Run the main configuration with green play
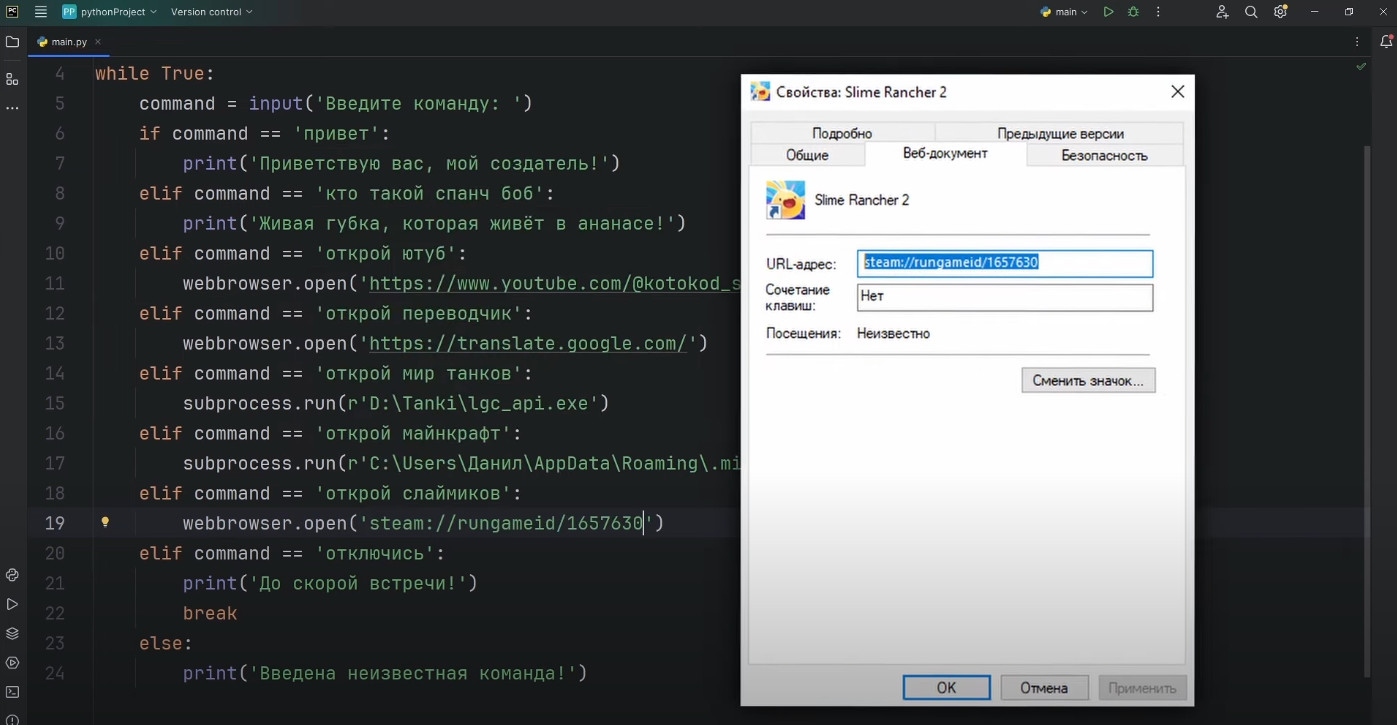Image resolution: width=1397 pixels, height=725 pixels. (1108, 12)
